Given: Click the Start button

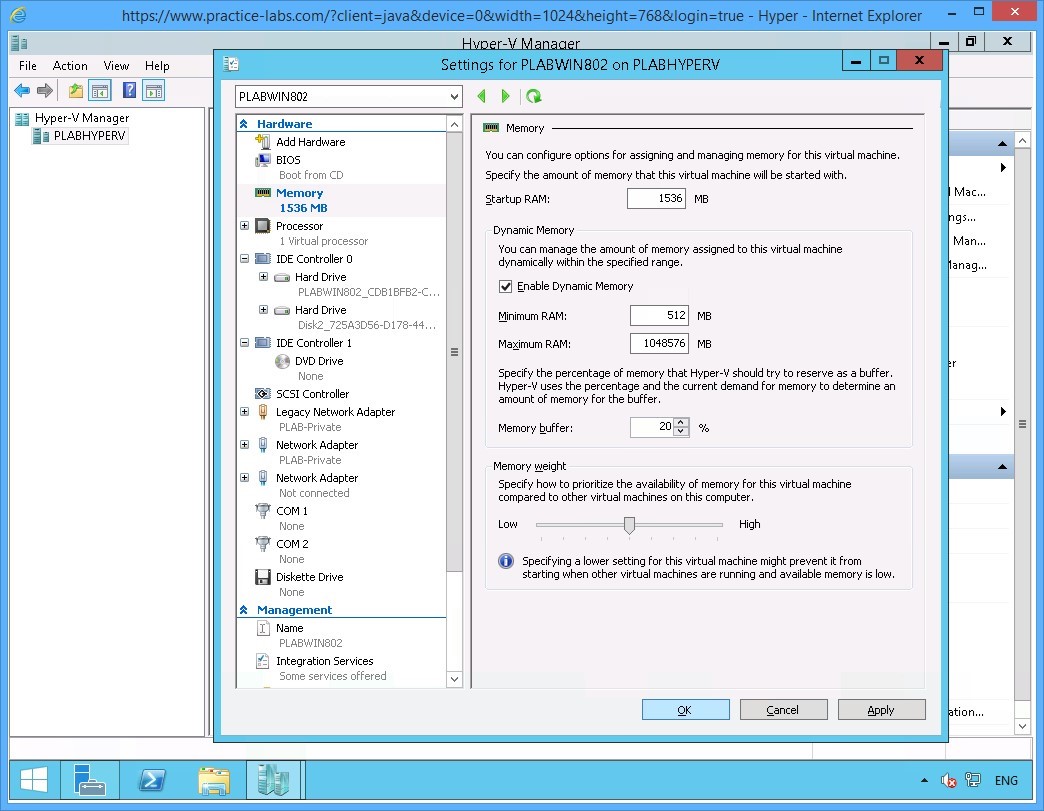Looking at the screenshot, I should coord(33,780).
